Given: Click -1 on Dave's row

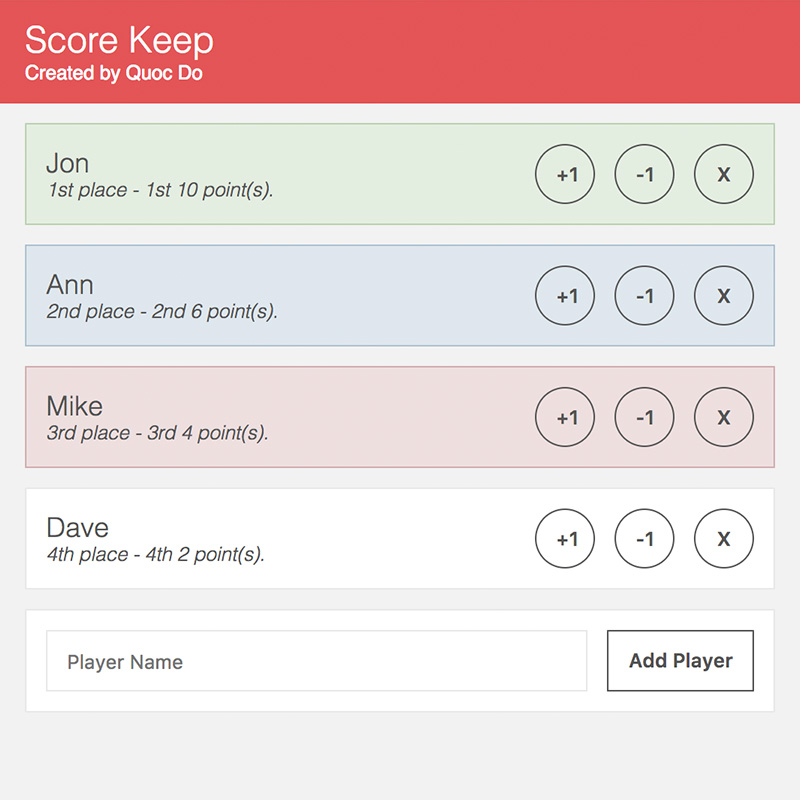Looking at the screenshot, I should pos(644,538).
